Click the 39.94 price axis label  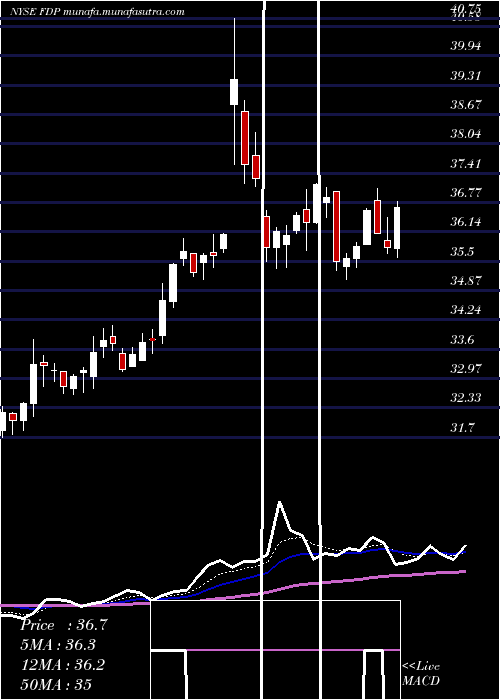pos(466,46)
